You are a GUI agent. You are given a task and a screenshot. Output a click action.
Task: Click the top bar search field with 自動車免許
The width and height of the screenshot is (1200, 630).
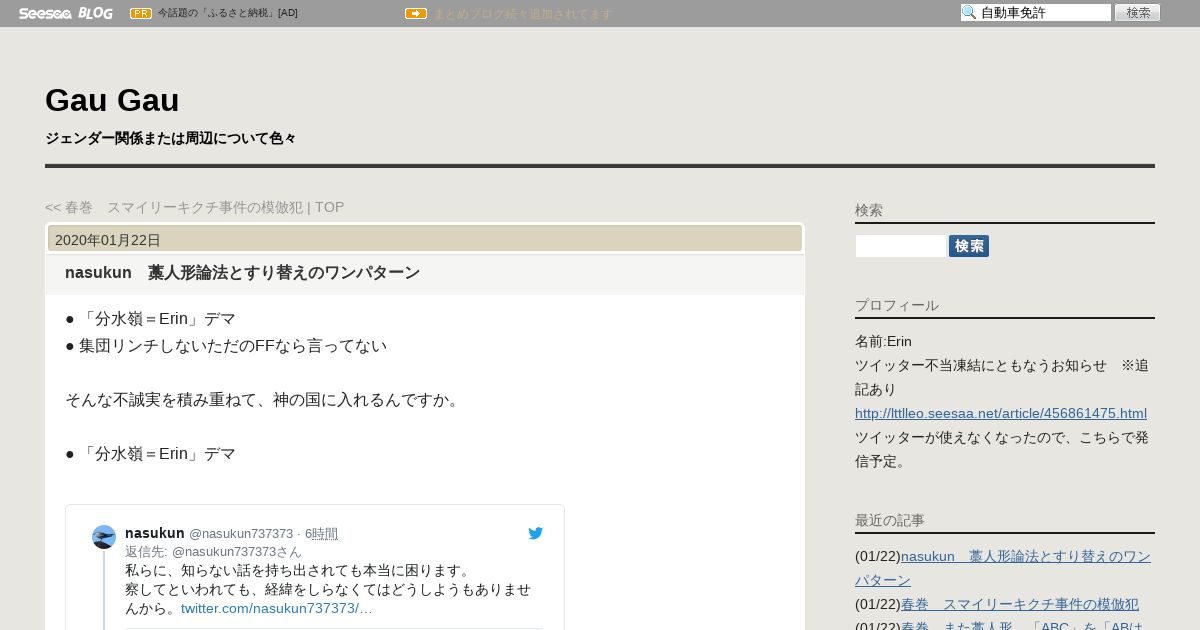(1036, 12)
